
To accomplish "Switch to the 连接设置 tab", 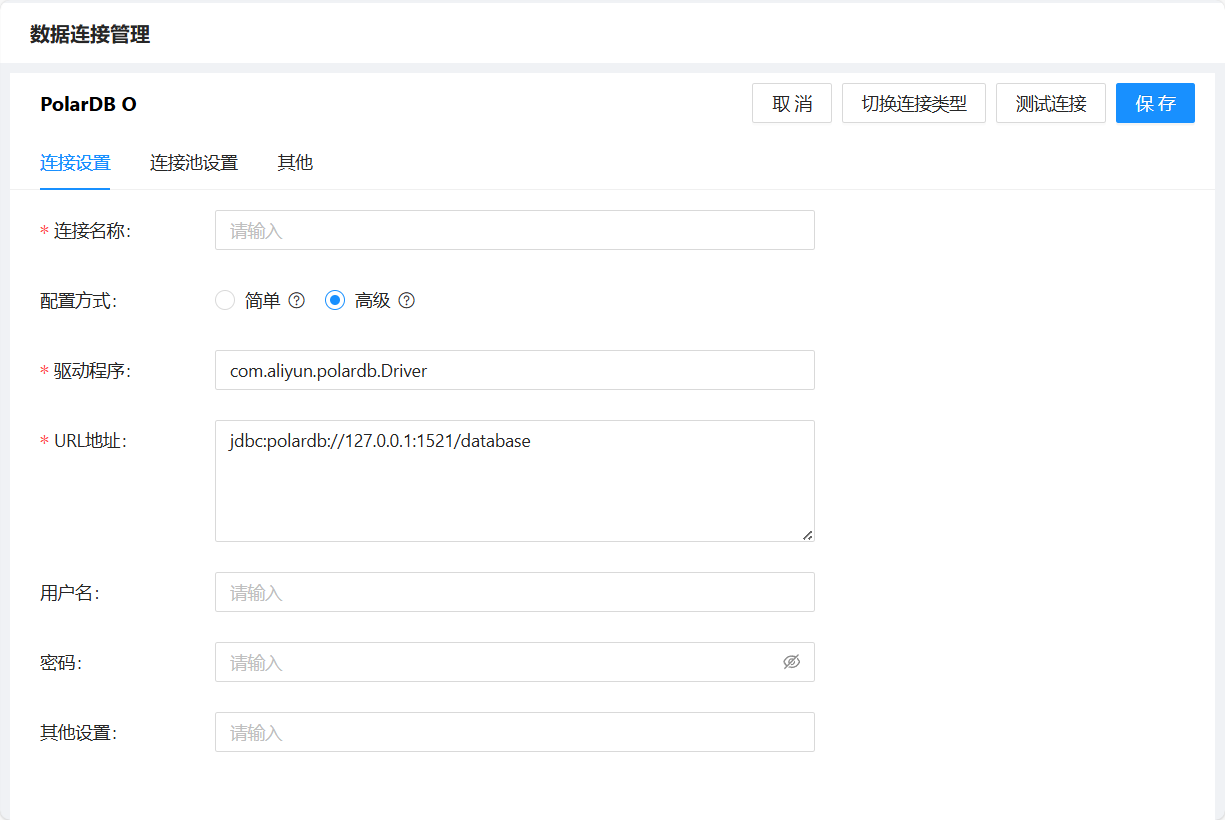I will (x=75, y=163).
